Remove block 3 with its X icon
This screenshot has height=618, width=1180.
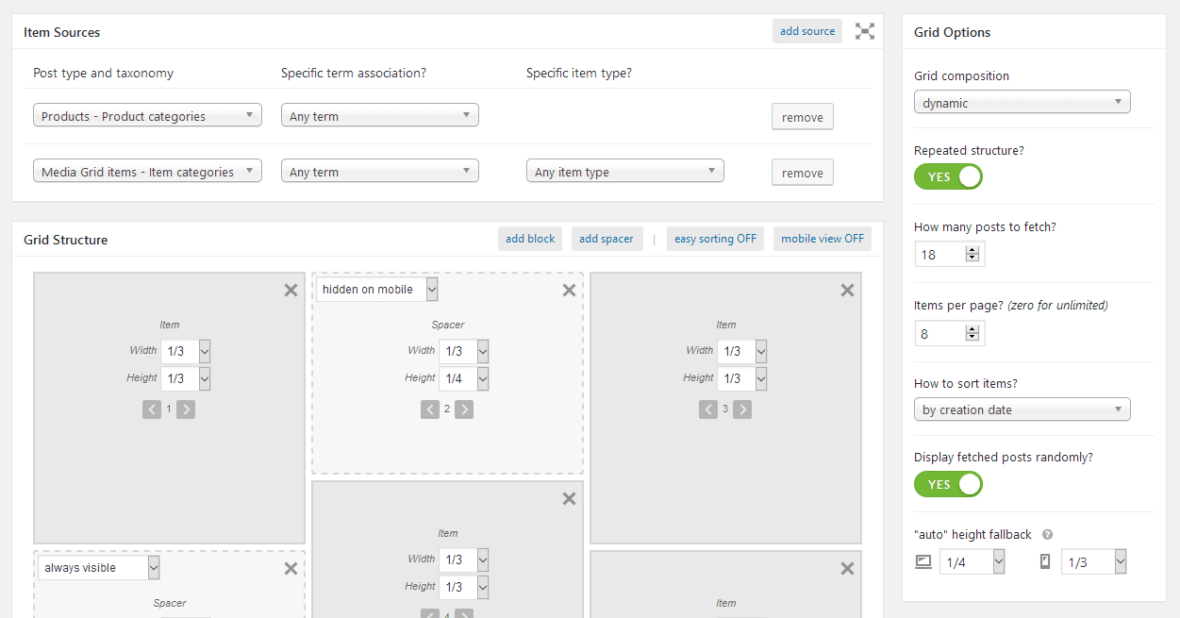847,290
